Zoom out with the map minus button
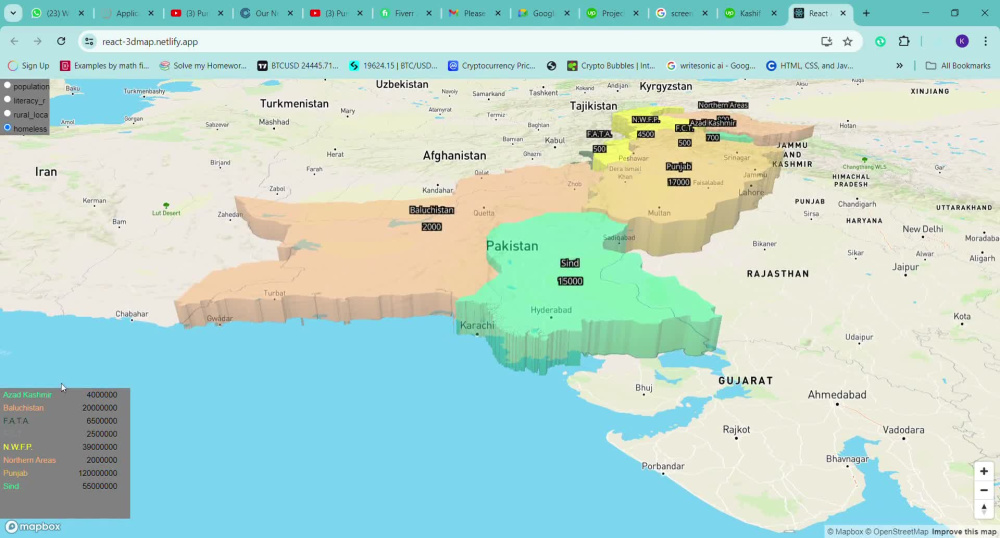The height and width of the screenshot is (538, 1000). pyautogui.click(x=983, y=490)
